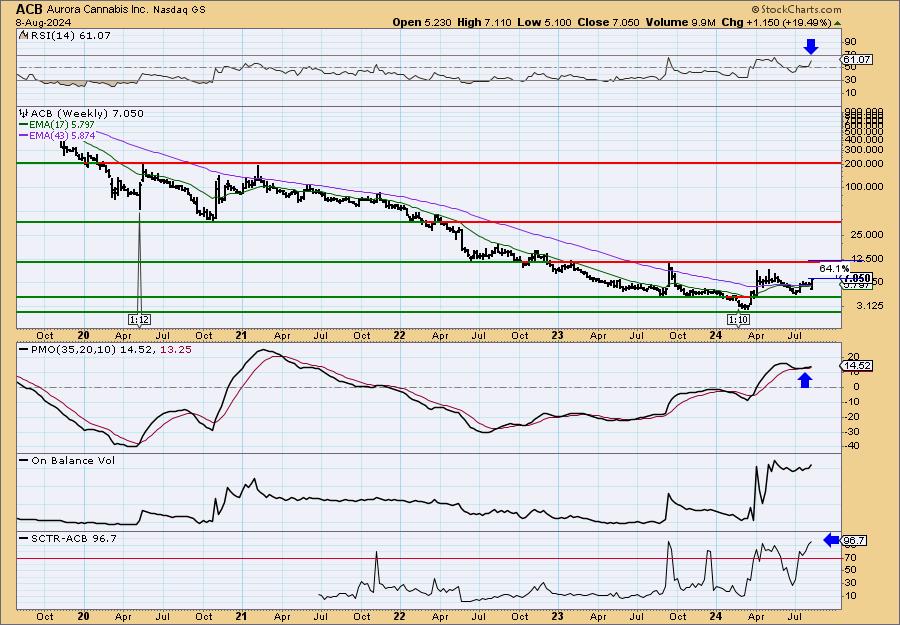The height and width of the screenshot is (625, 900).
Task: Select the EMA(17) 5.797 legend entry
Action: [x=61, y=125]
